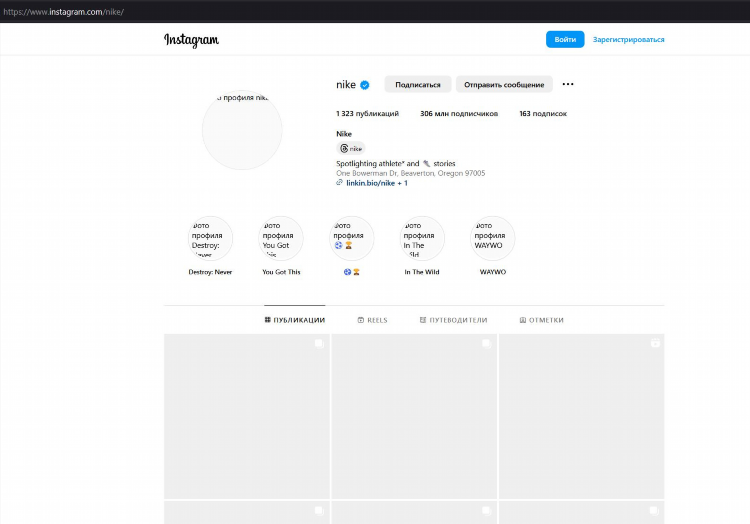
Task: Click Отправить сообщение button
Action: 504,85
